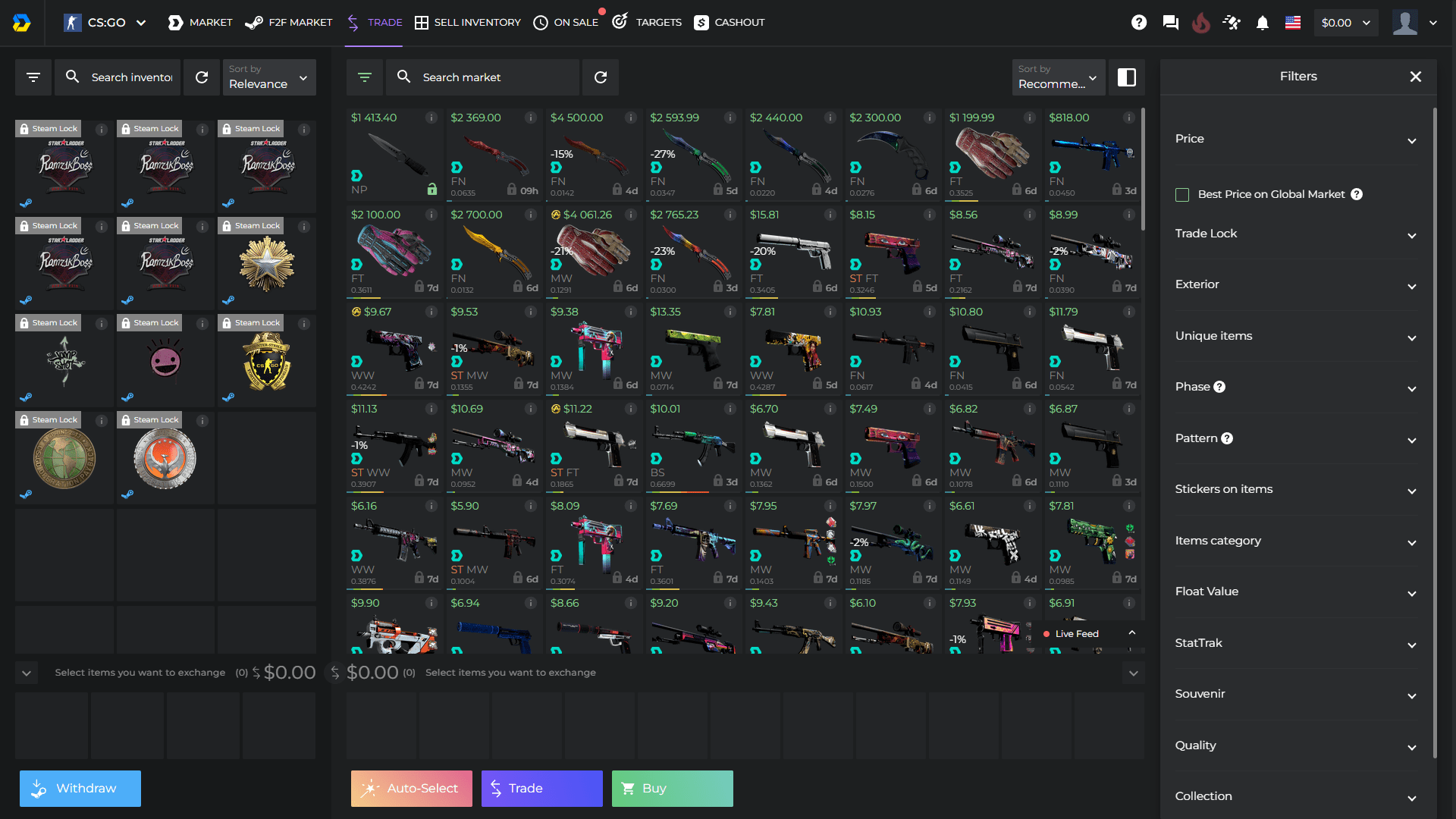Click the lock icon on Steam Lock sticker
Viewport: 1456px width, 819px height.
point(24,129)
